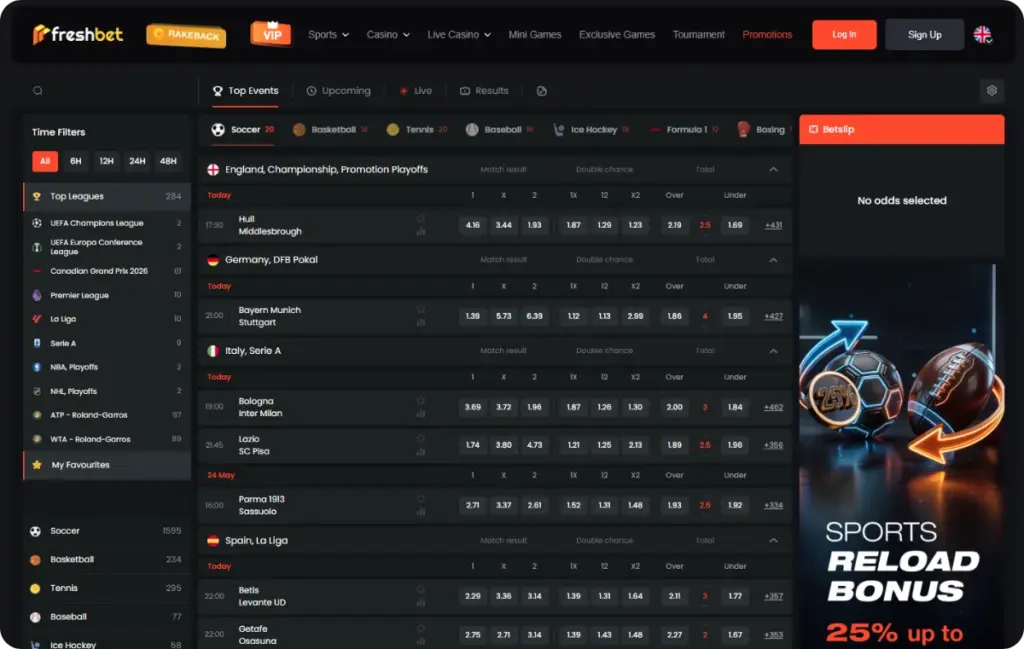
Task: Collapse England Championship Promotion Playoffs section
Action: [x=773, y=170]
